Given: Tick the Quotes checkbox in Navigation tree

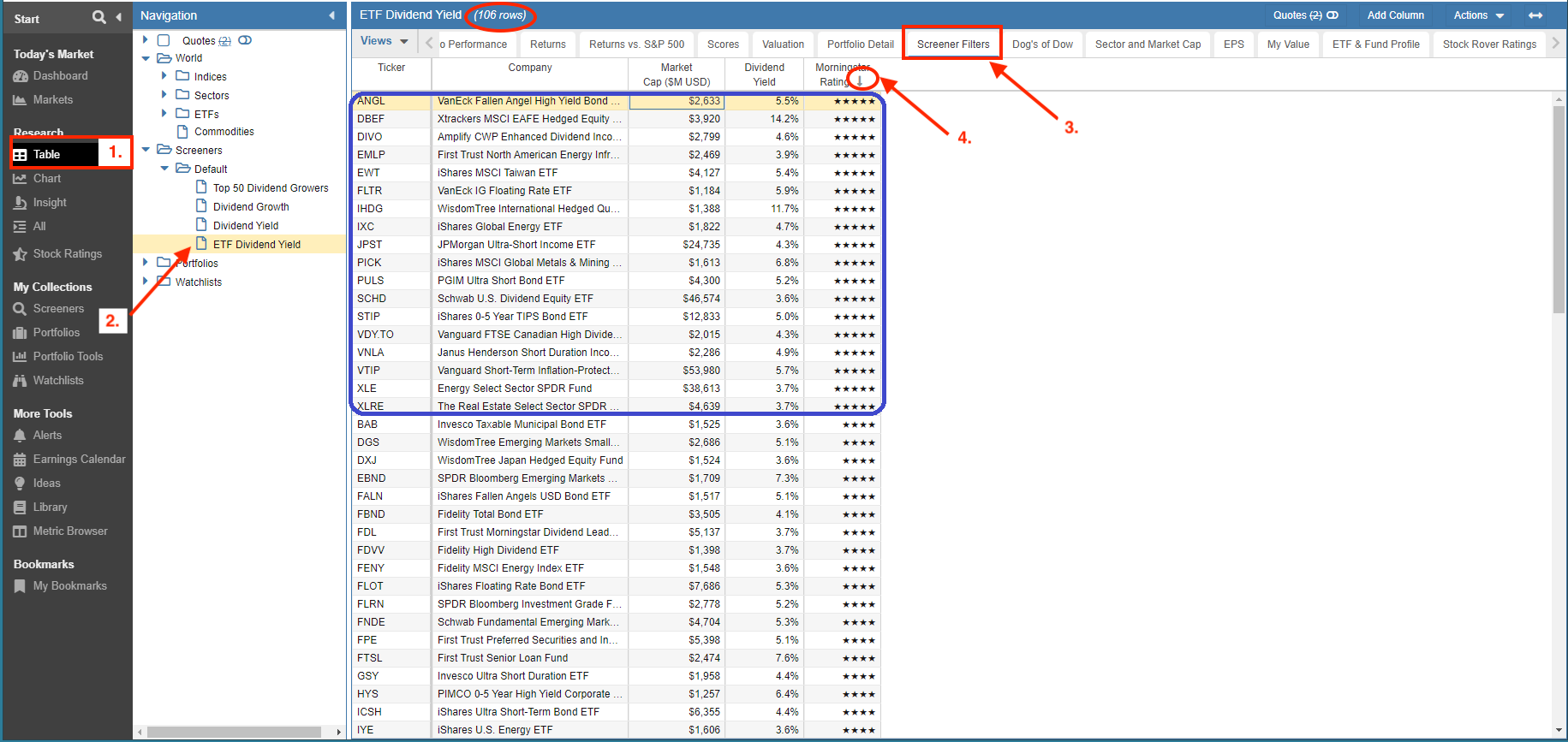Looking at the screenshot, I should click(x=164, y=40).
